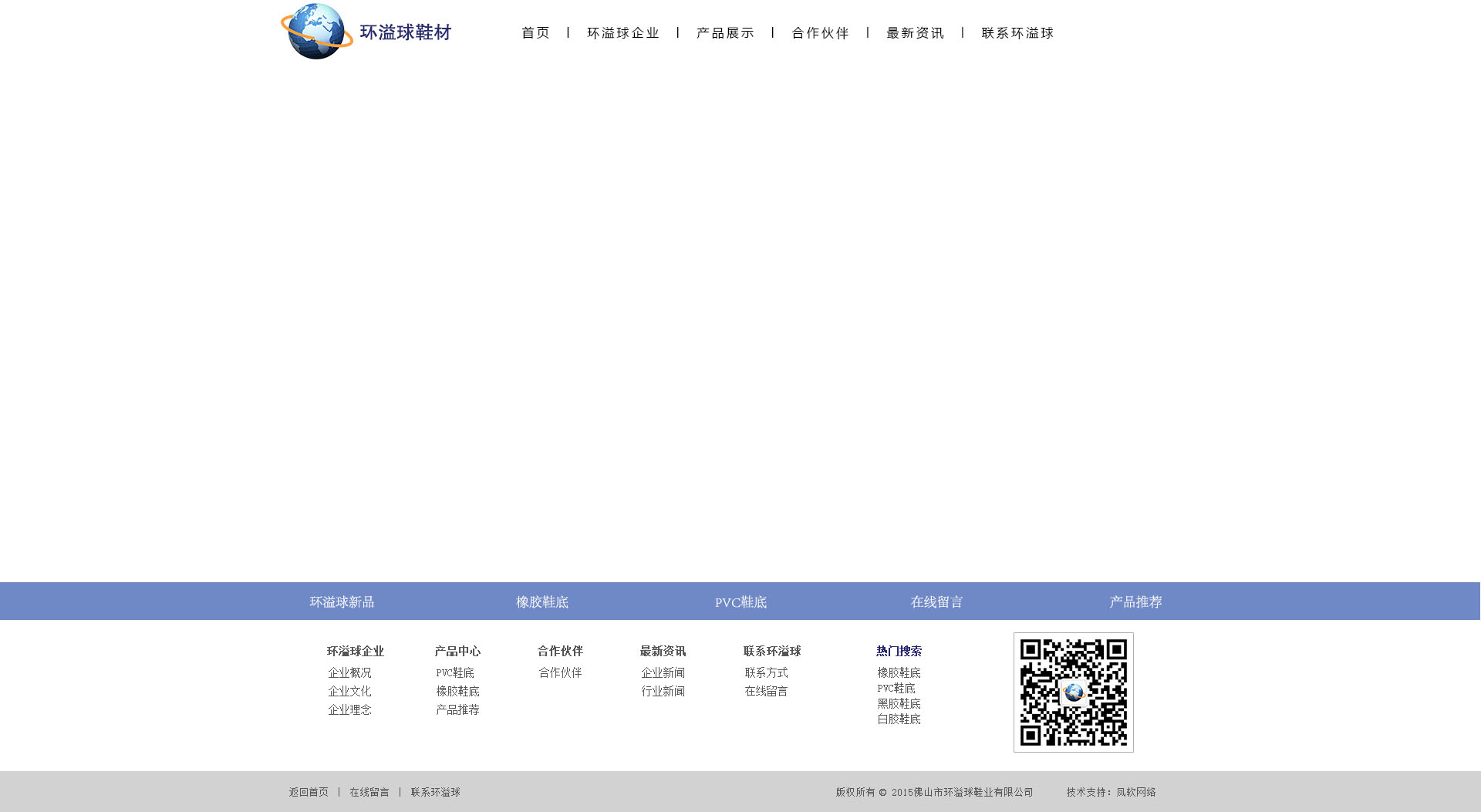
Task: Select the 橡胶鞋底 tab in blue bar
Action: pyautogui.click(x=542, y=602)
